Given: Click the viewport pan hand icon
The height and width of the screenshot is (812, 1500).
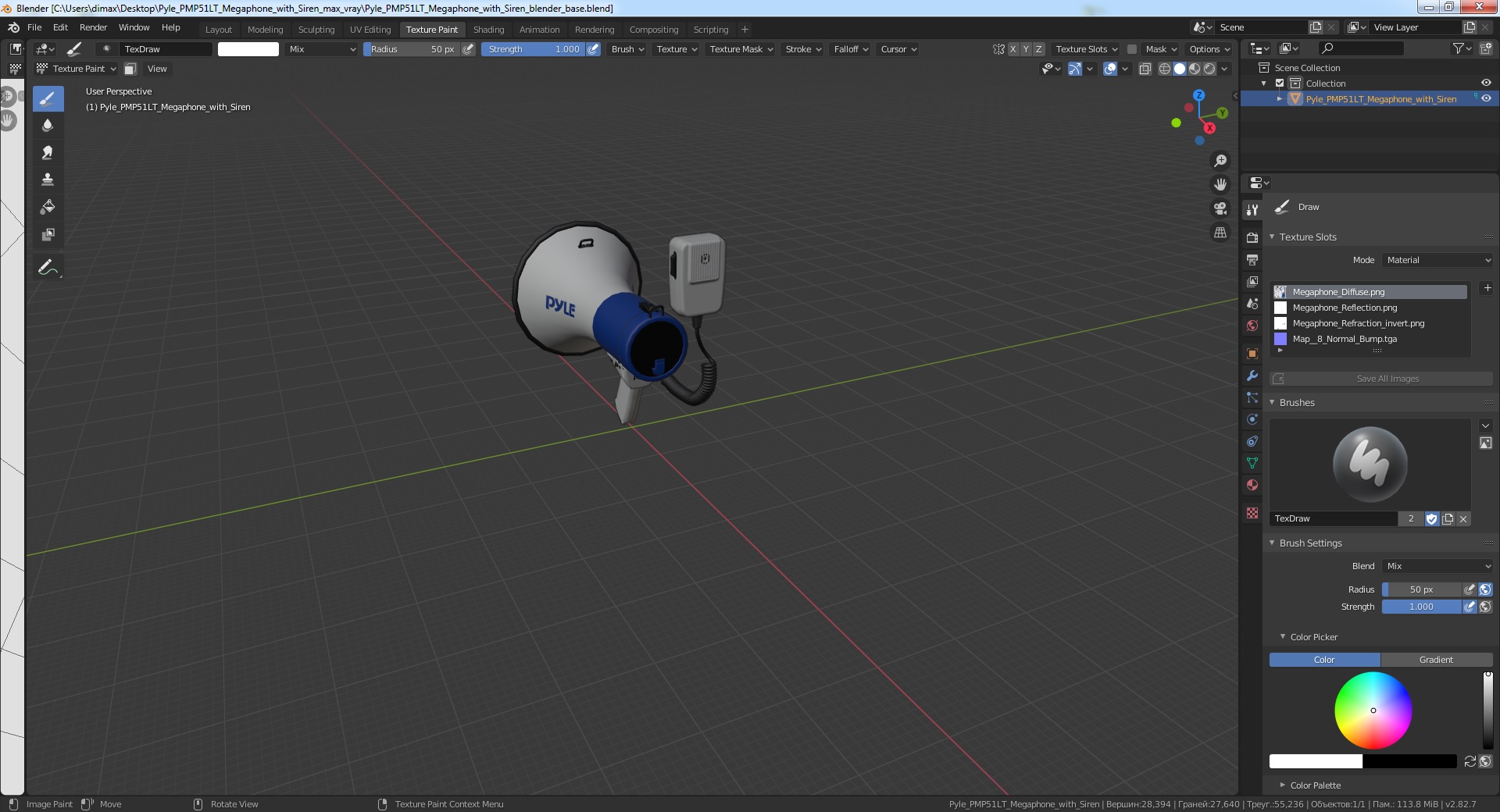Looking at the screenshot, I should (x=1220, y=184).
